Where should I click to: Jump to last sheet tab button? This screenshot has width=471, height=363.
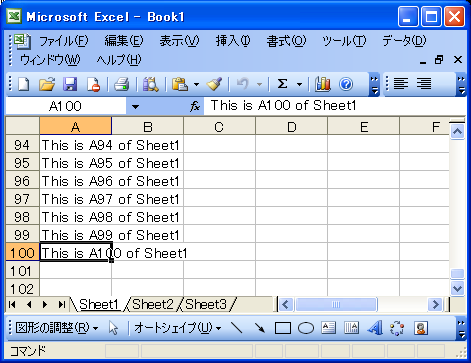click(x=61, y=305)
